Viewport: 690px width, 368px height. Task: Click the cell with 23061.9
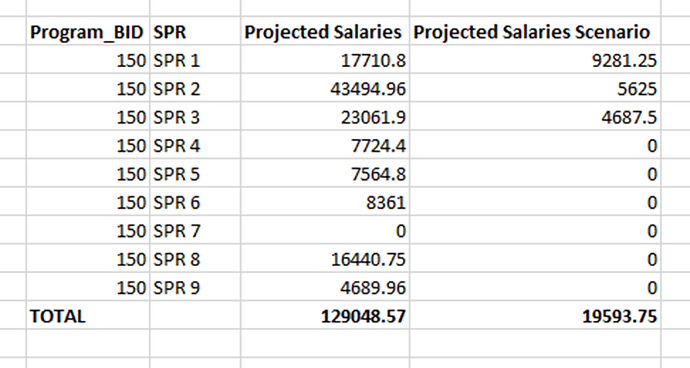click(325, 117)
